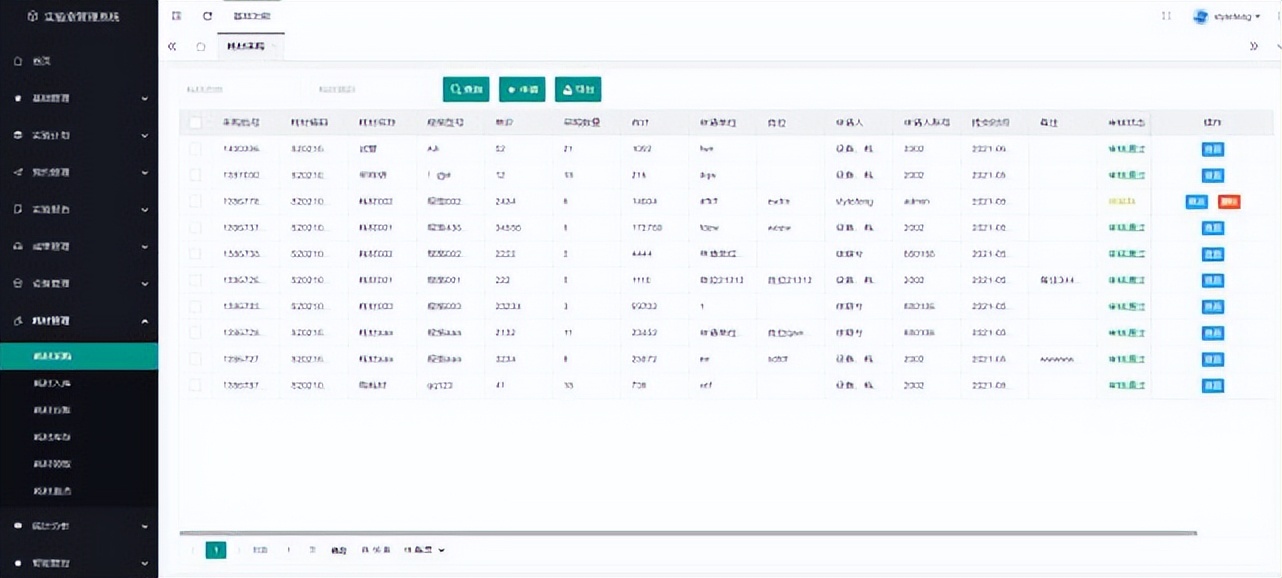Open the username dropdown at the top right
The width and height of the screenshot is (1282, 578).
pyautogui.click(x=1237, y=17)
